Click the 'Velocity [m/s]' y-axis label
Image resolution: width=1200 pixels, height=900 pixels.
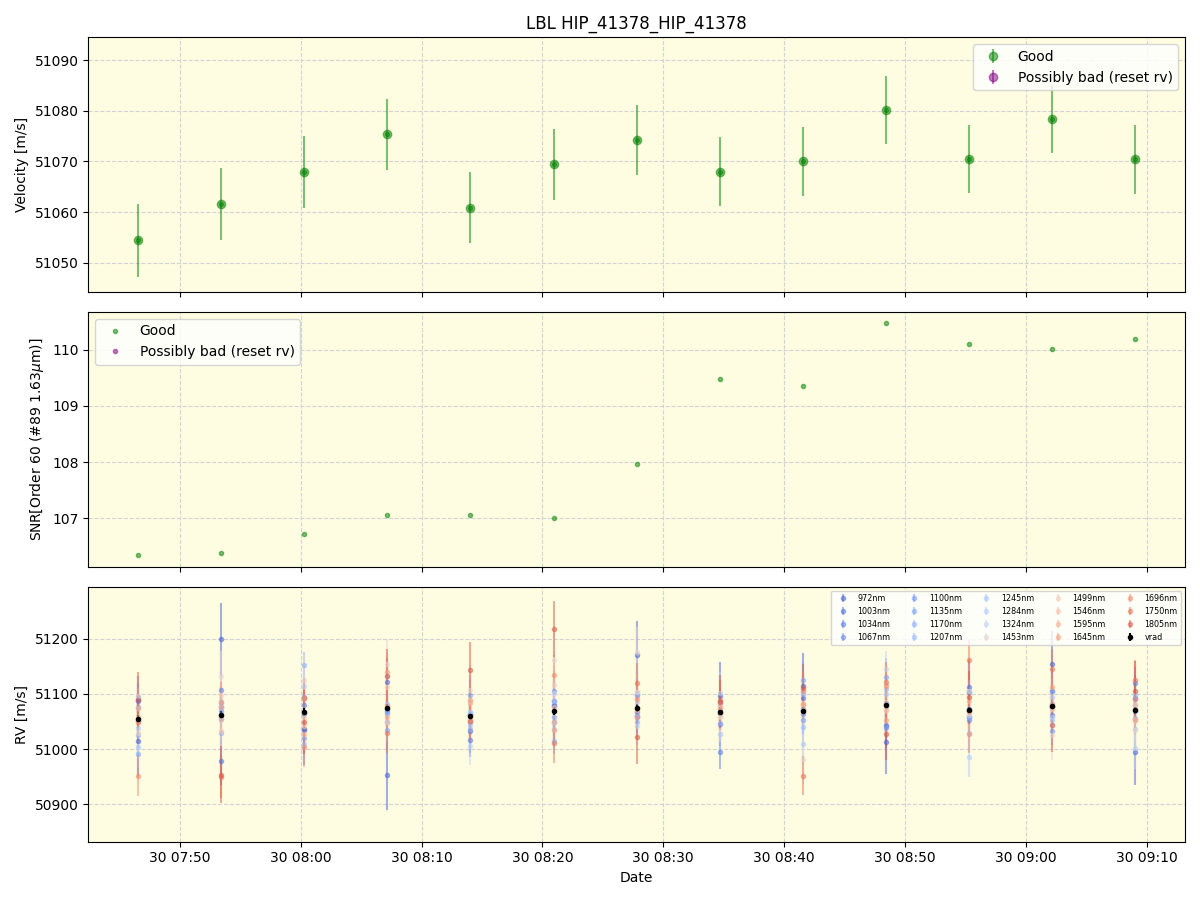[21, 165]
